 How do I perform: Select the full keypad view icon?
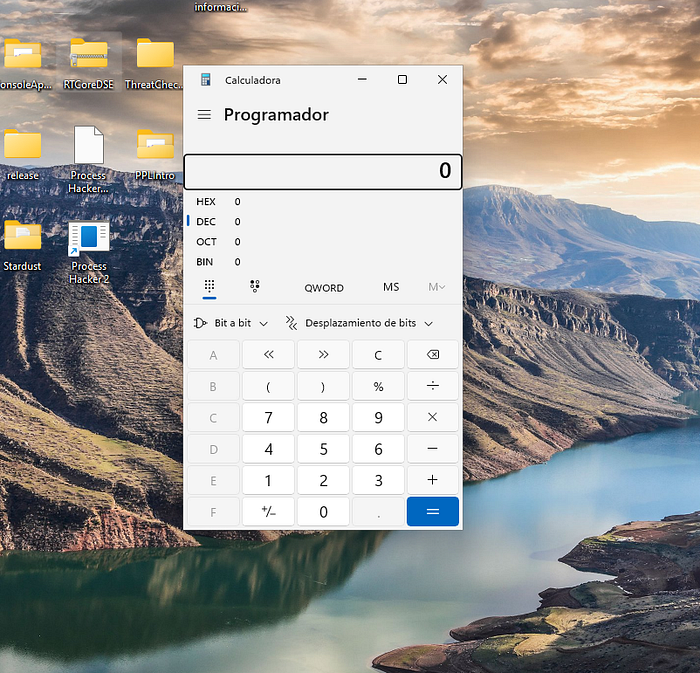[x=209, y=287]
